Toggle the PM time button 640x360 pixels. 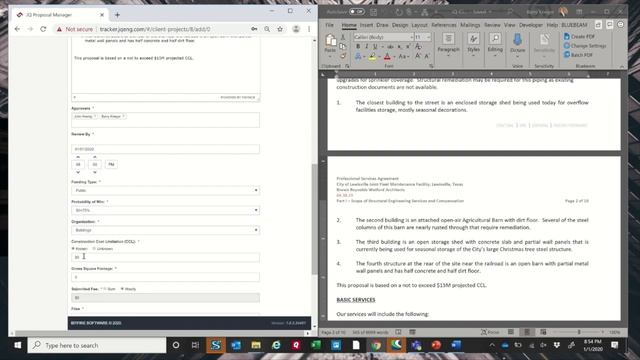111,164
